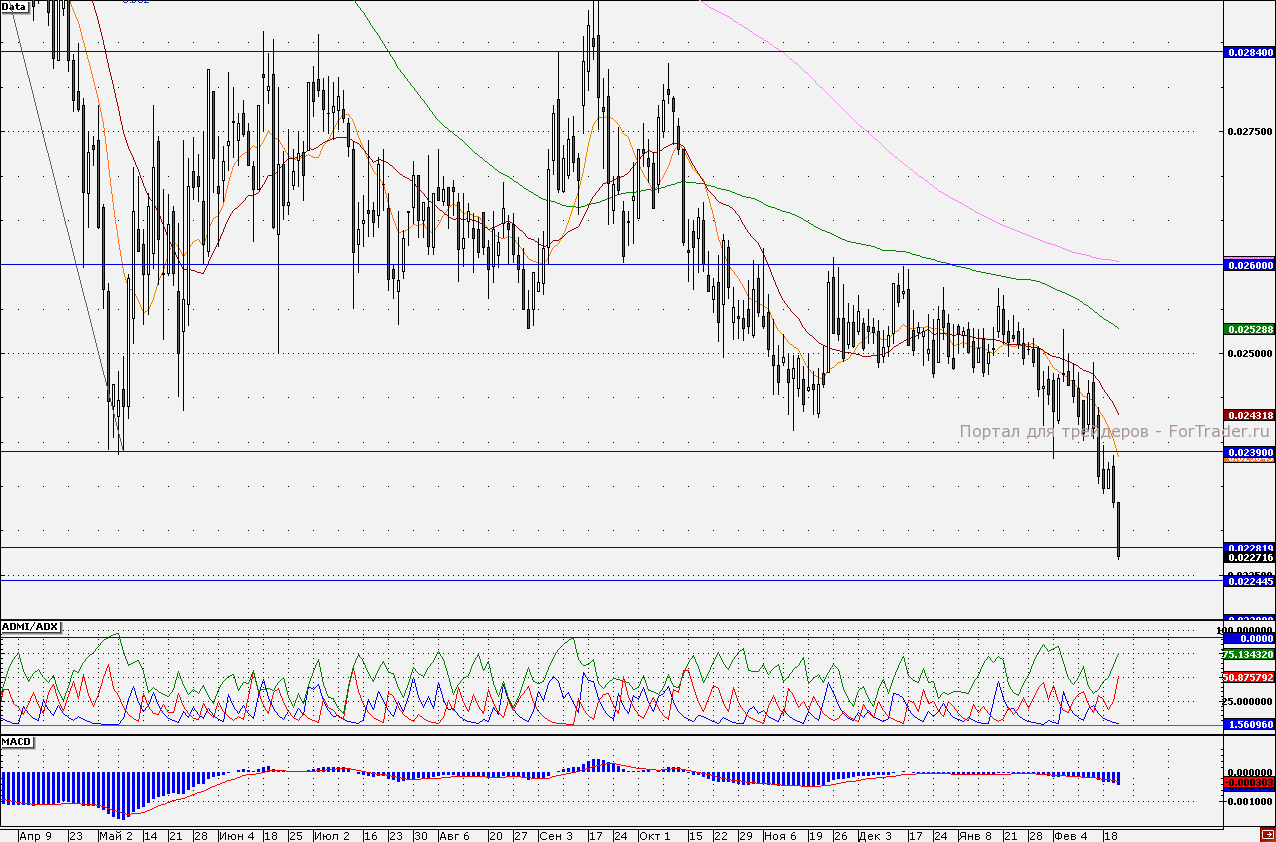Click the Июл 2 date label
The image size is (1276, 842).
(x=332, y=835)
